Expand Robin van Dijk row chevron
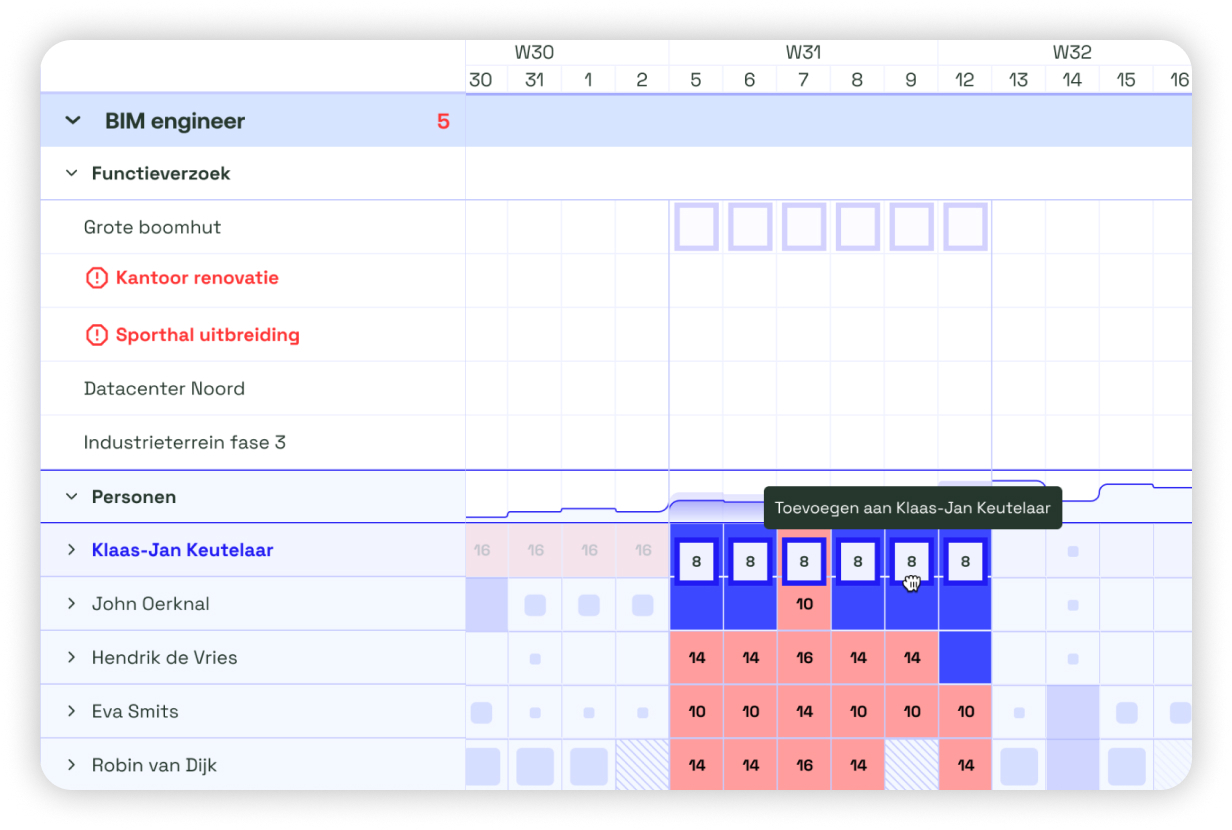1232x830 pixels. (71, 765)
